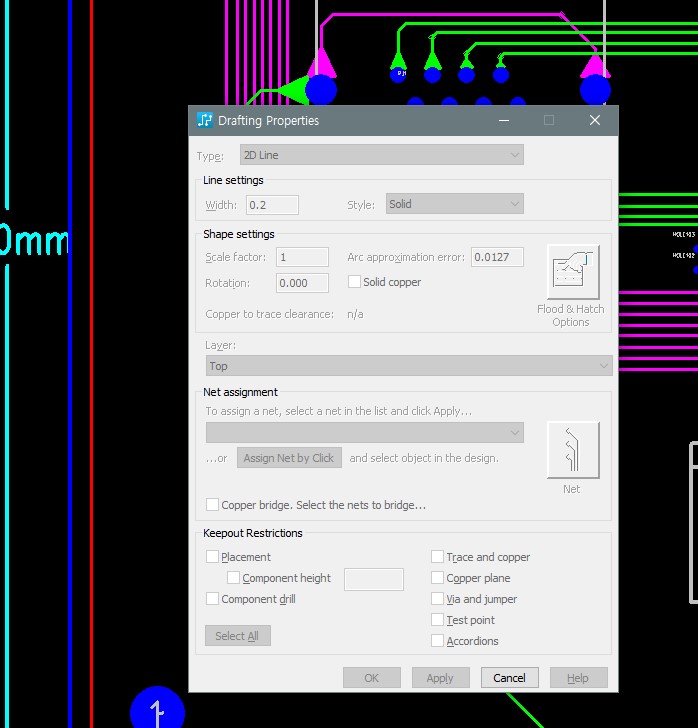Toggle the Via and jumper checkbox
698x728 pixels.
tap(438, 599)
